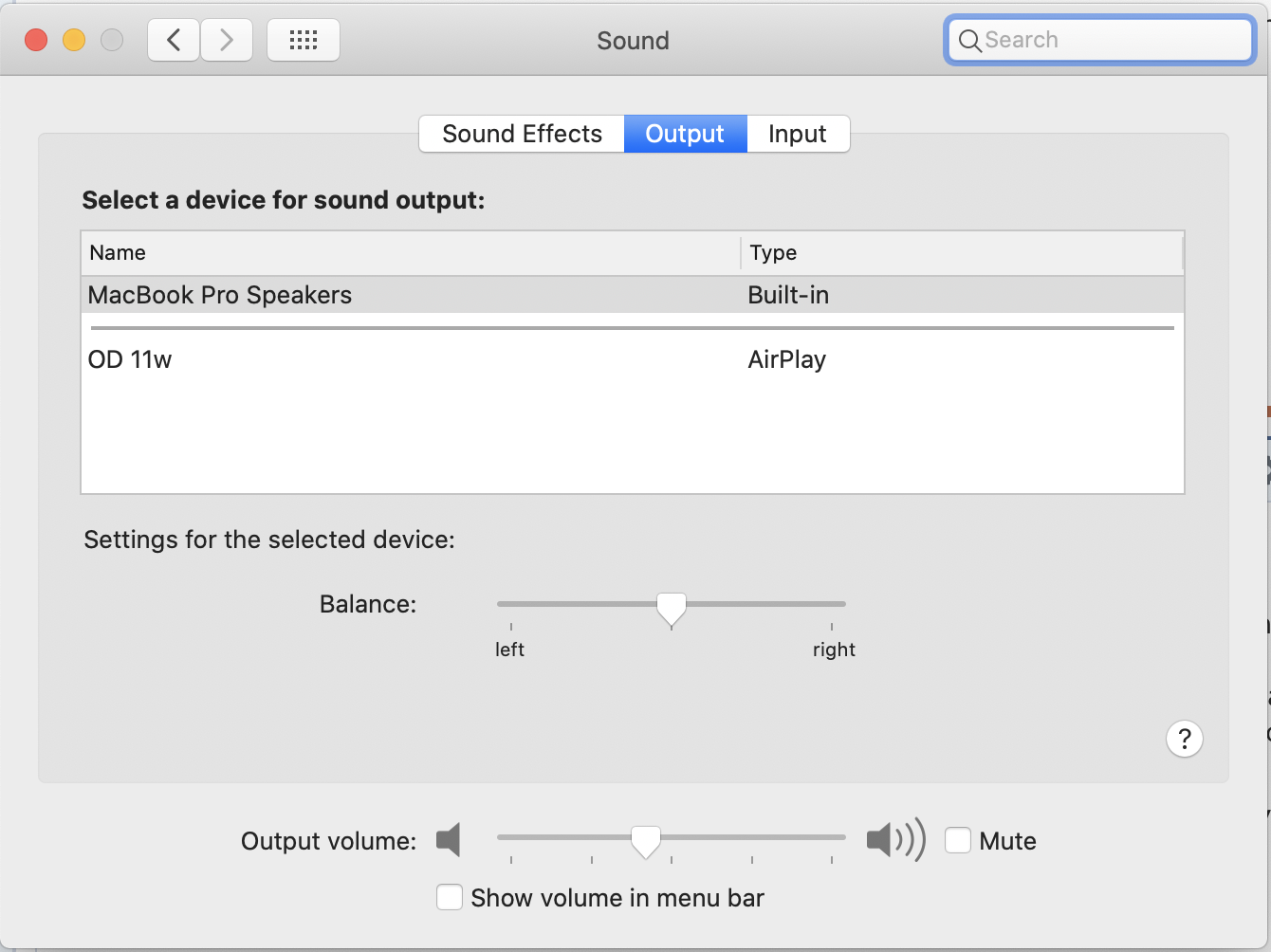Screen dimensions: 1271x952
Task: Go back with the left chevron button
Action: point(174,40)
